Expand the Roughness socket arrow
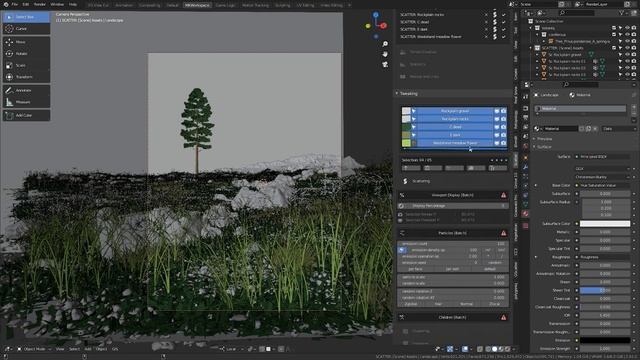Viewport: 640px width, 360px height. pos(536,257)
